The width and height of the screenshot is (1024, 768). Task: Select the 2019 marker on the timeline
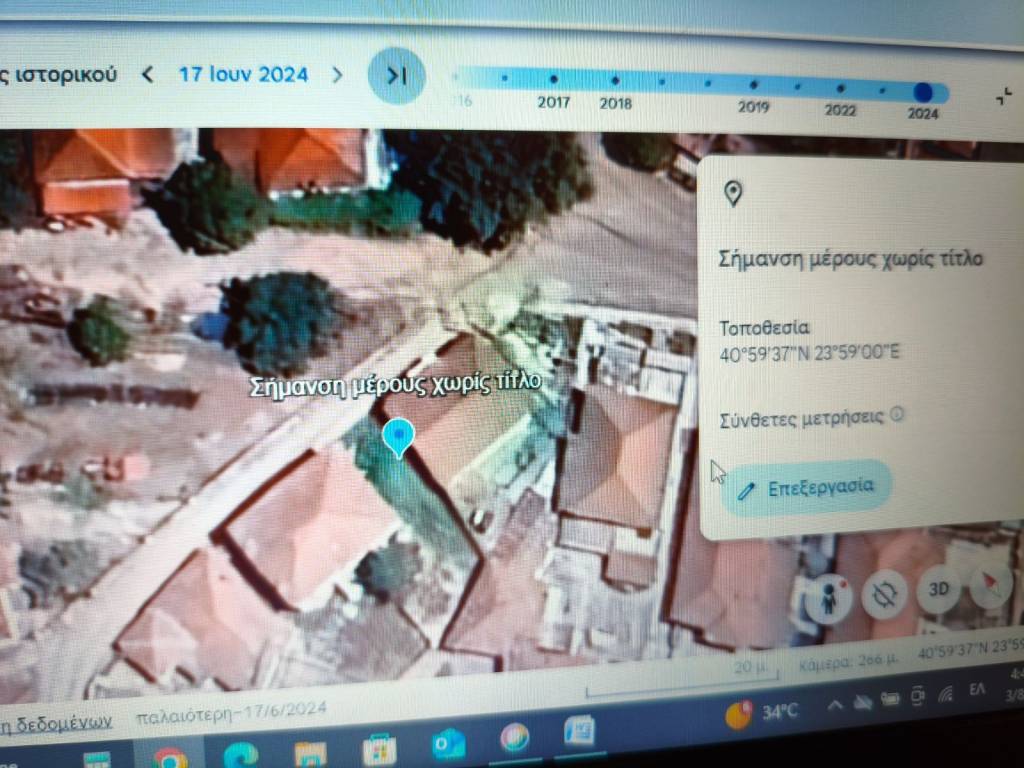coord(754,86)
